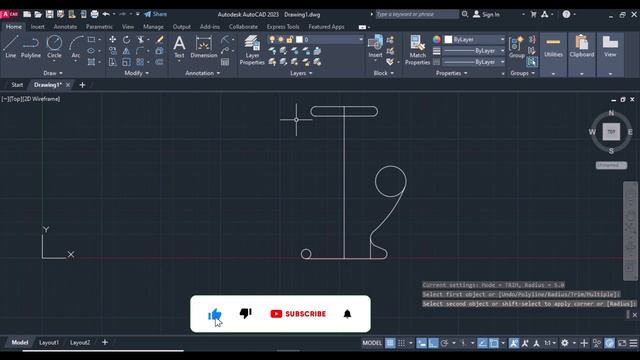The image size is (640, 360).
Task: Click the Match Properties icon
Action: click(x=417, y=50)
